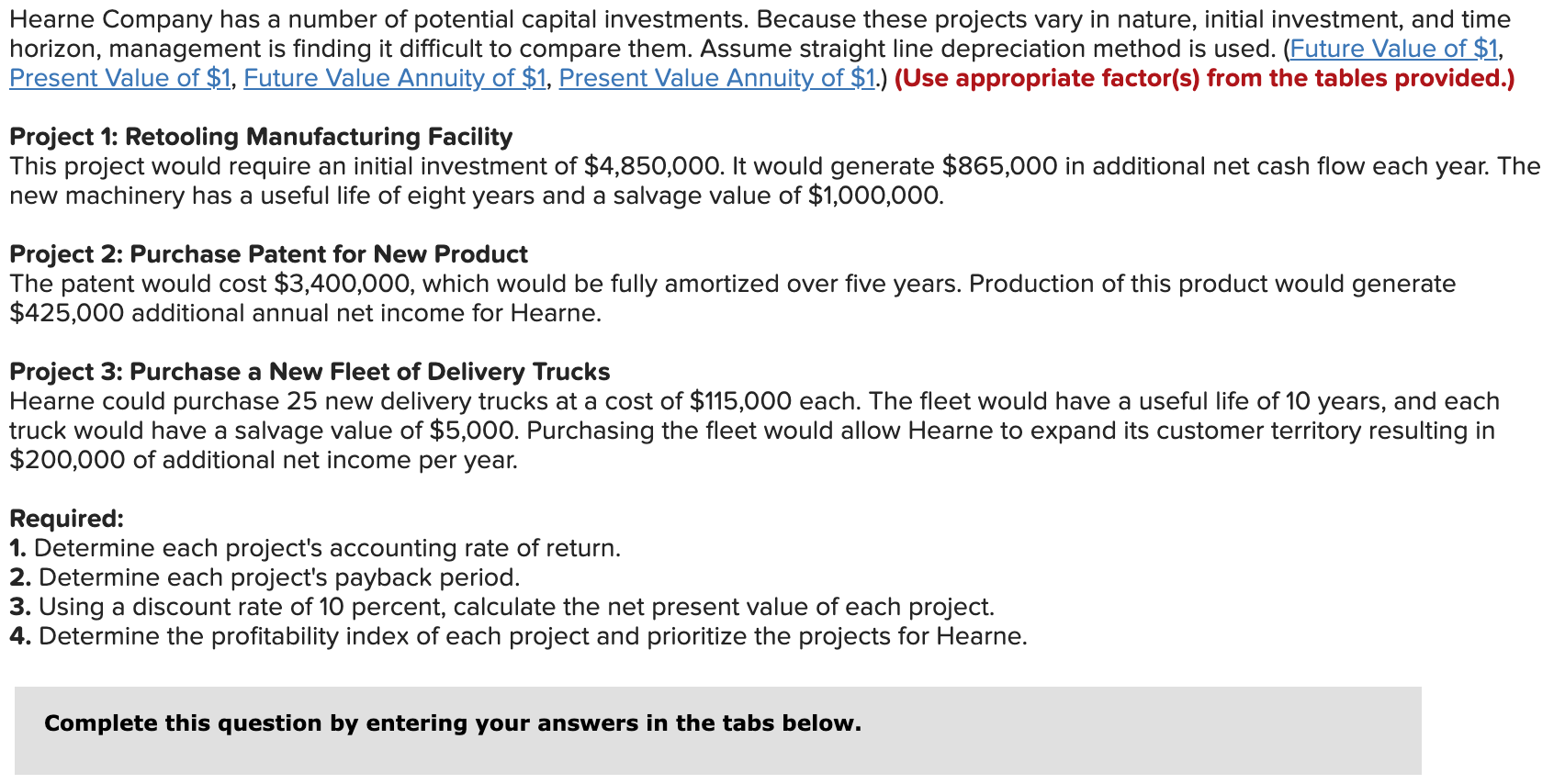The image size is (1565, 784).
Task: Select the Project 1: Retooling Manufacturing Facility heading
Action: [x=260, y=137]
